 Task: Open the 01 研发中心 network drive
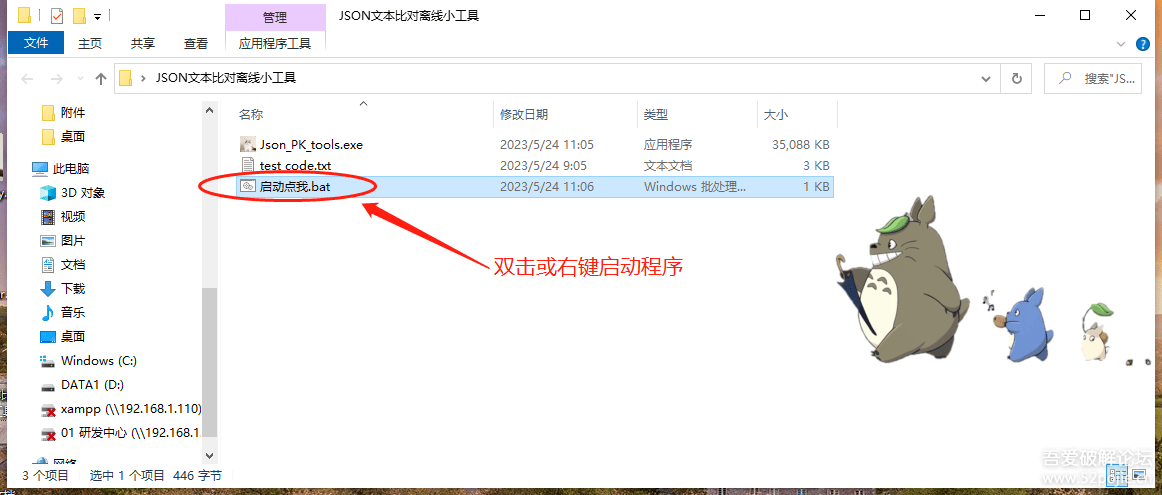point(130,433)
